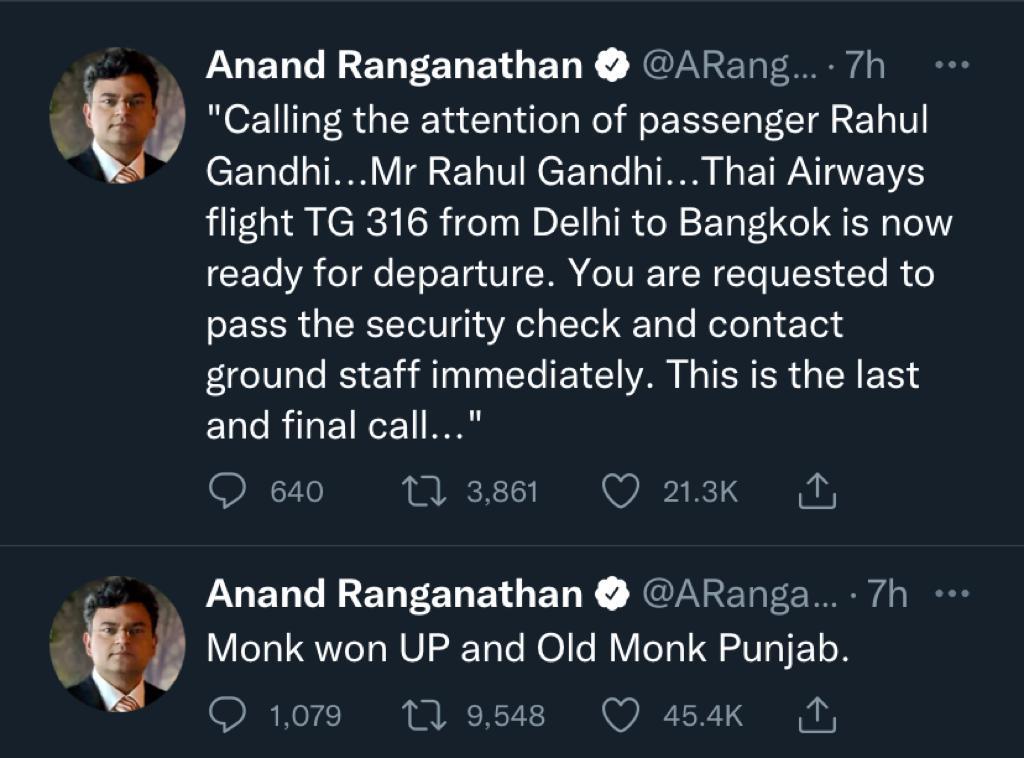Share the Thai Airways flight tweet
The width and height of the screenshot is (1024, 758).
[817, 491]
